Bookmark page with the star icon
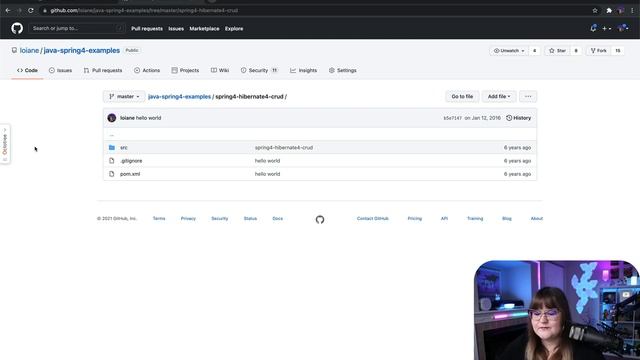This screenshot has width=640, height=360. click(595, 11)
